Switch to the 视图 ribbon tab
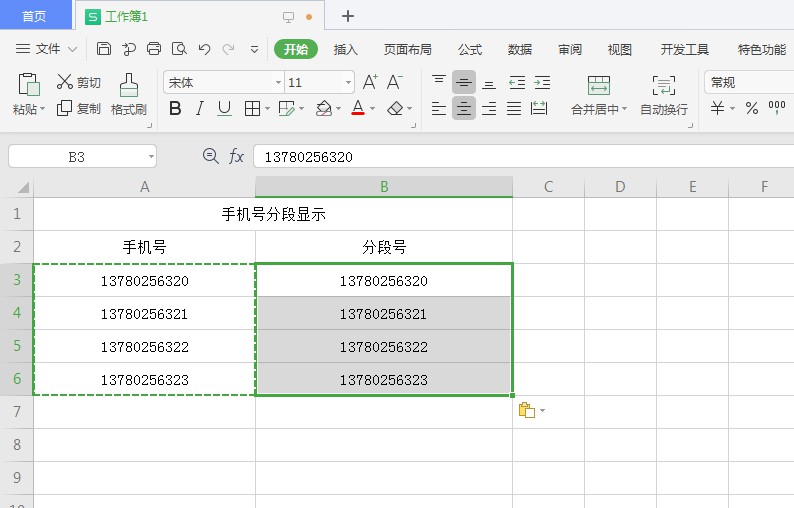The width and height of the screenshot is (794, 508). [x=619, y=49]
